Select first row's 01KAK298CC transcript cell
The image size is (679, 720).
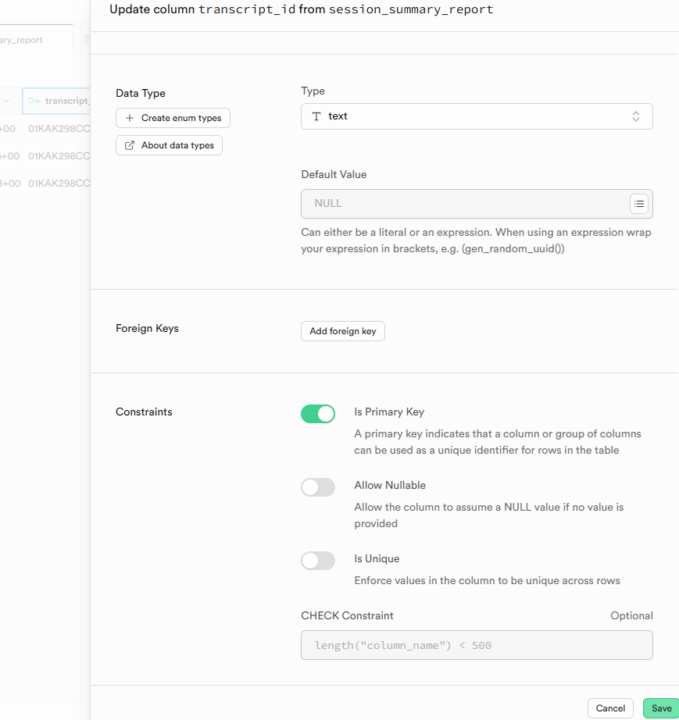click(x=58, y=129)
